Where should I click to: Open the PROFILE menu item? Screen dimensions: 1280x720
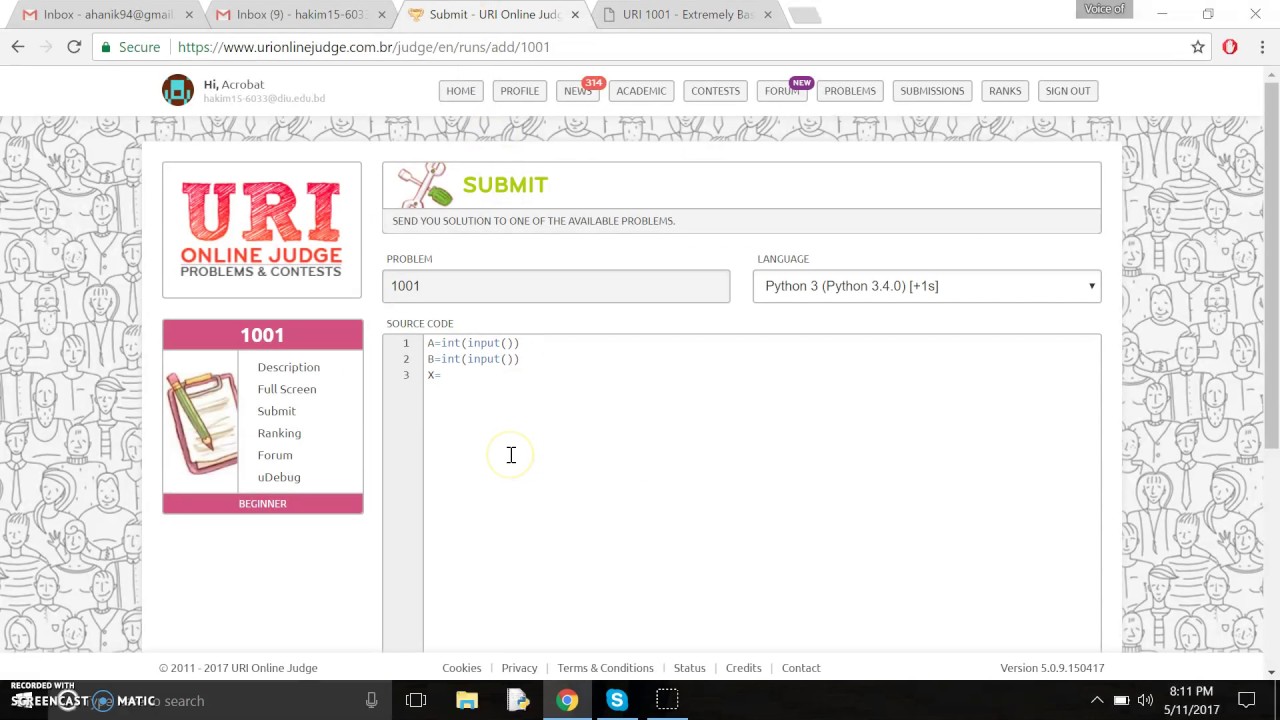(520, 91)
